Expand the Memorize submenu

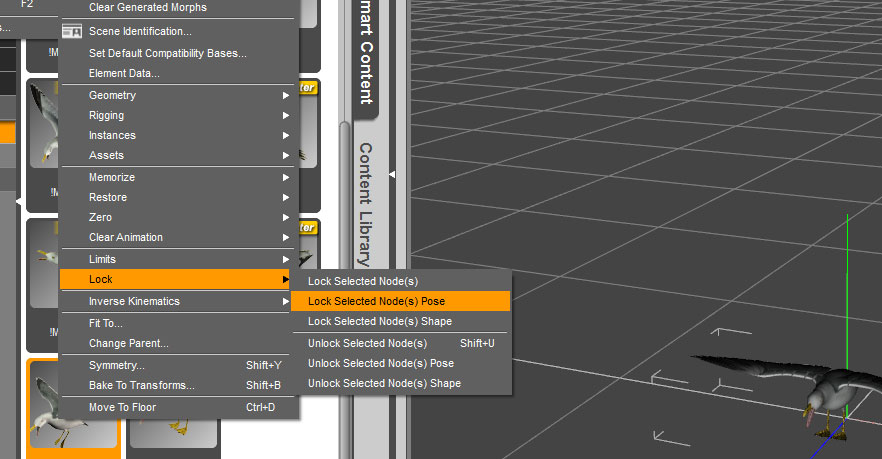pyautogui.click(x=177, y=177)
